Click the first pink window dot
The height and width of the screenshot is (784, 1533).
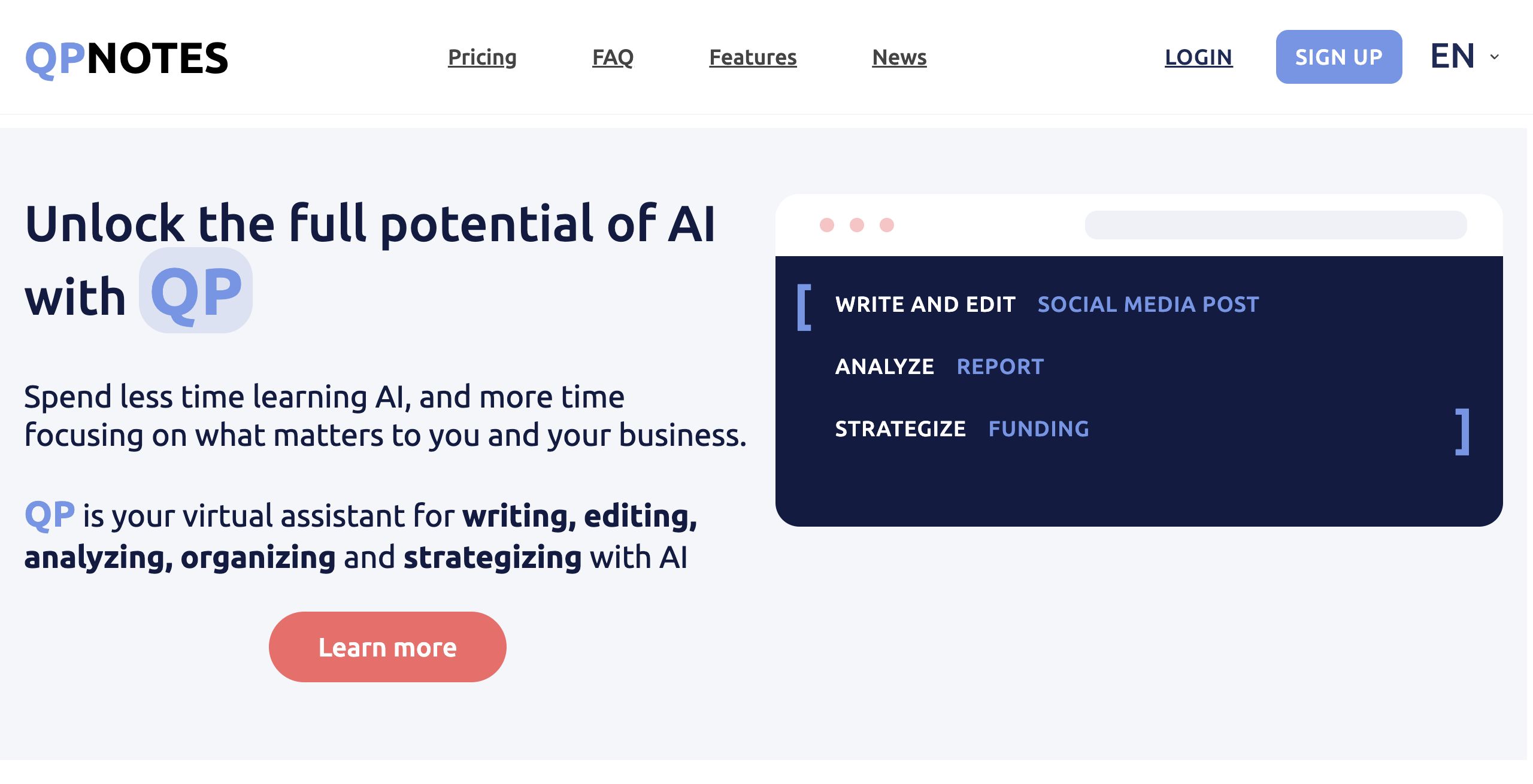coord(827,225)
